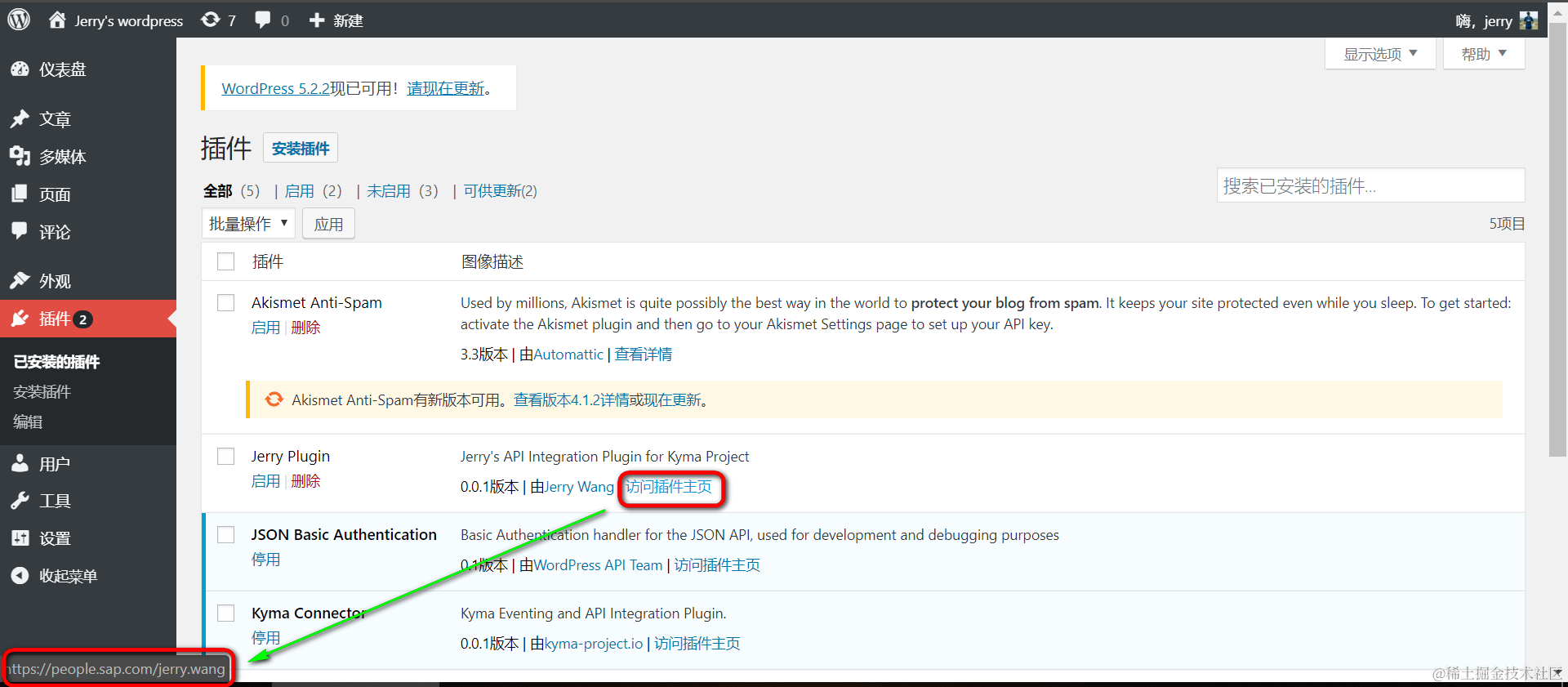Delete Akismet Anti-Spam via 删除 link
Screen dimensions: 1568x687
pyautogui.click(x=305, y=328)
